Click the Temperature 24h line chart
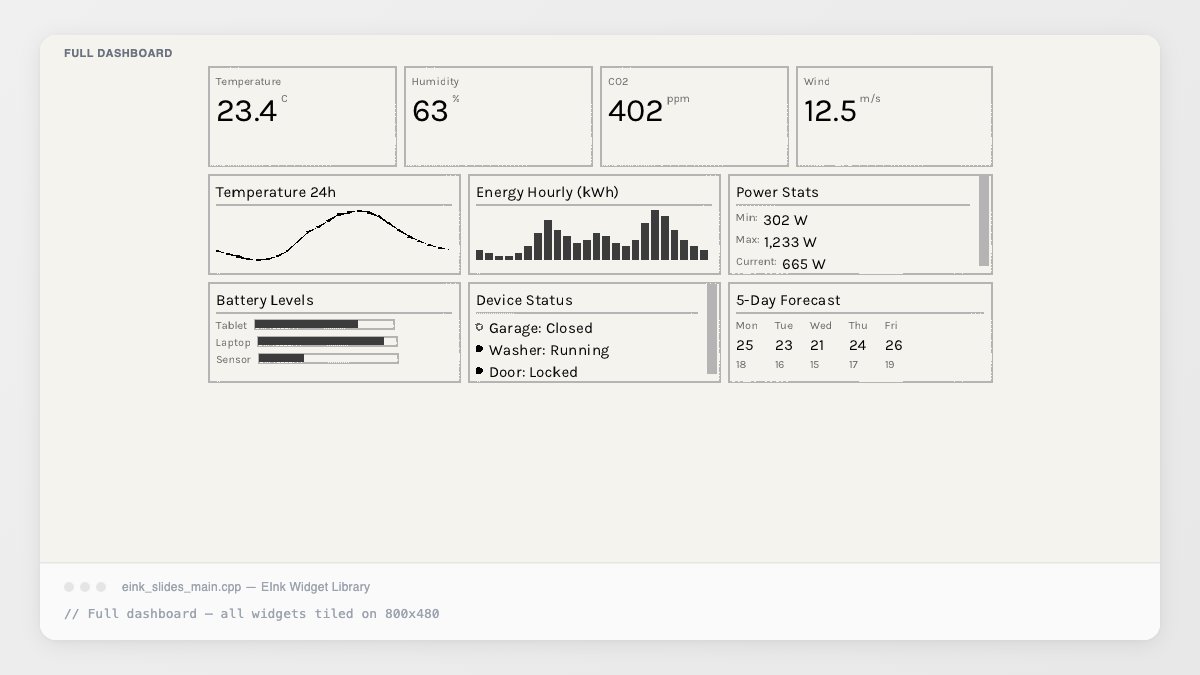This screenshot has width=1200, height=675. click(333, 236)
